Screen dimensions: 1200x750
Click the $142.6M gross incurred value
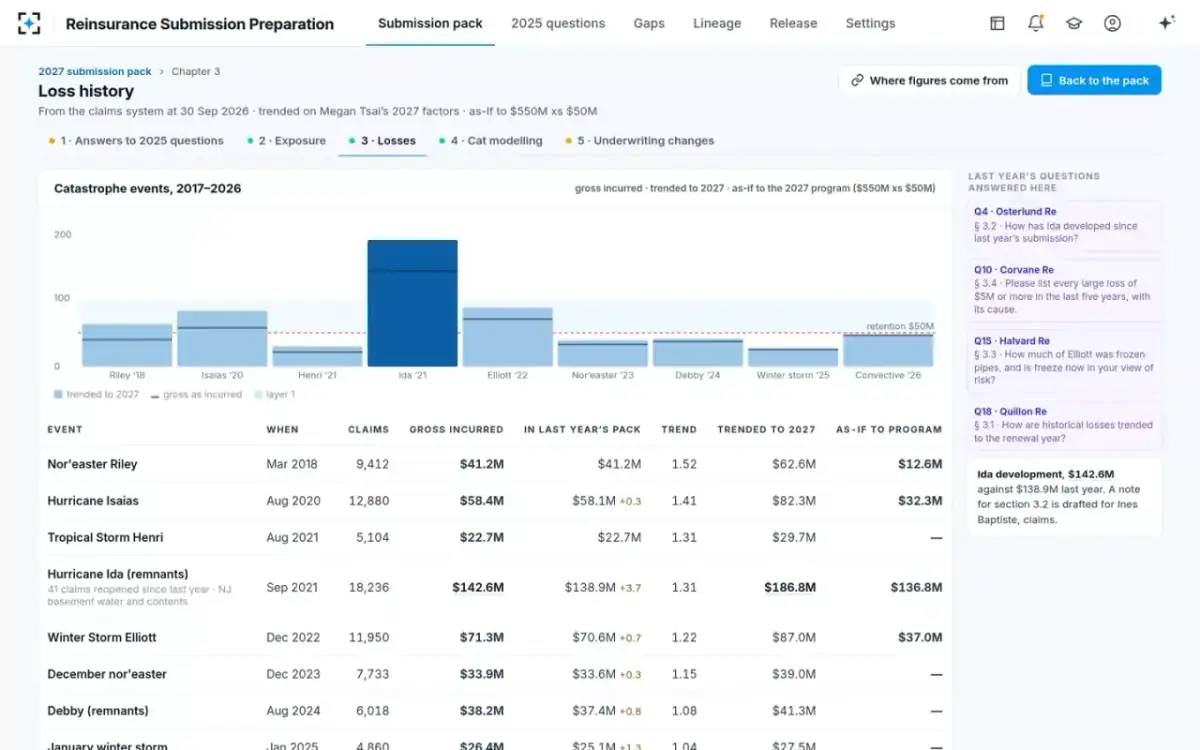(x=477, y=588)
